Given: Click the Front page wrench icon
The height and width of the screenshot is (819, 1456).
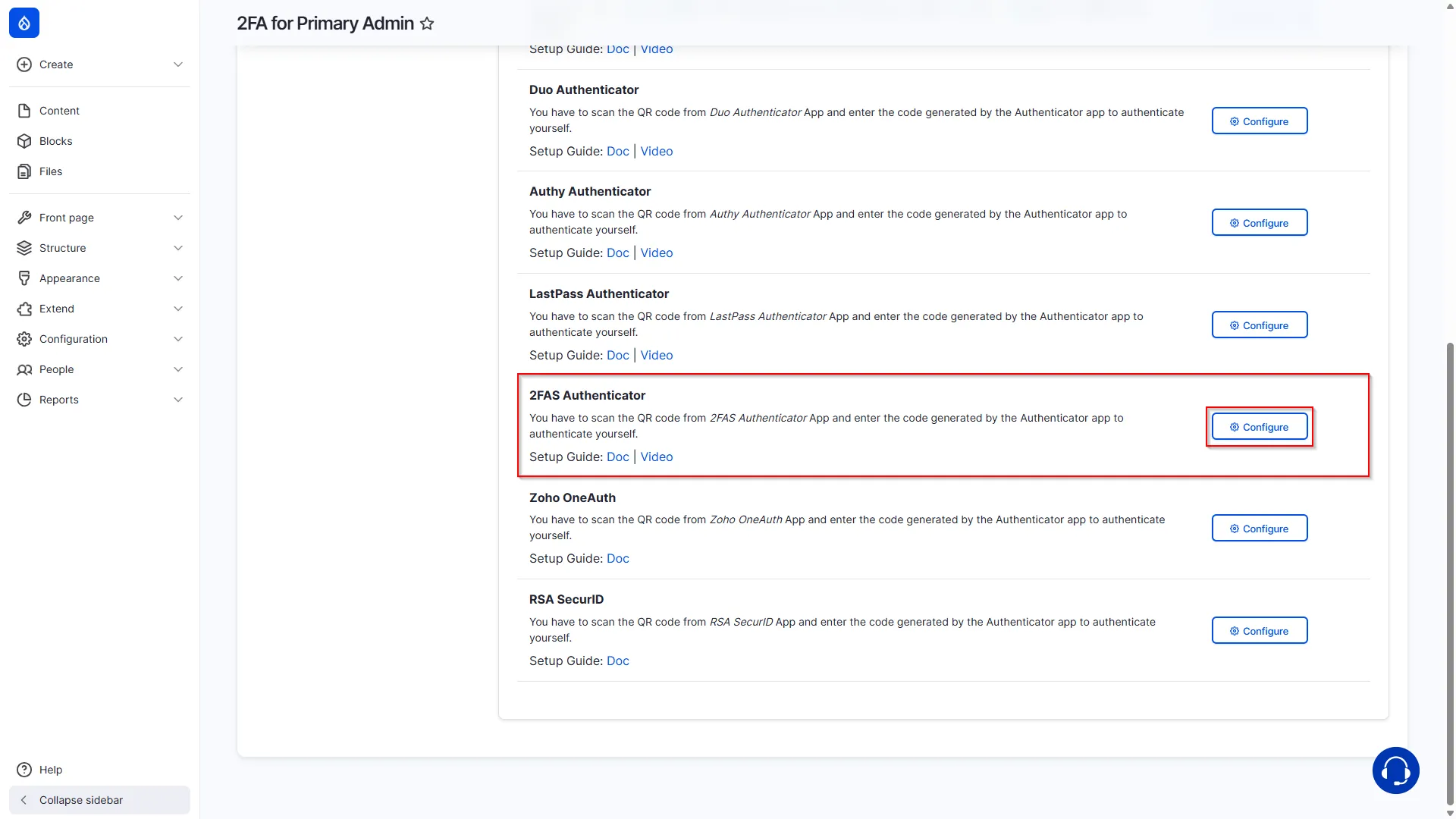Looking at the screenshot, I should 24,218.
